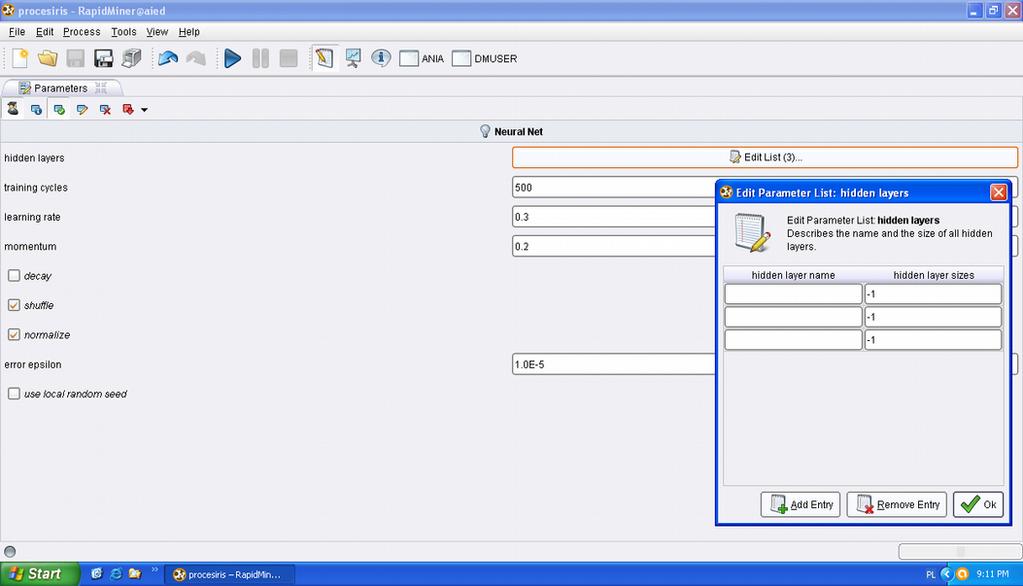Switch to Results perspective chart icon
Viewport: 1023px width, 586px height.
(353, 58)
